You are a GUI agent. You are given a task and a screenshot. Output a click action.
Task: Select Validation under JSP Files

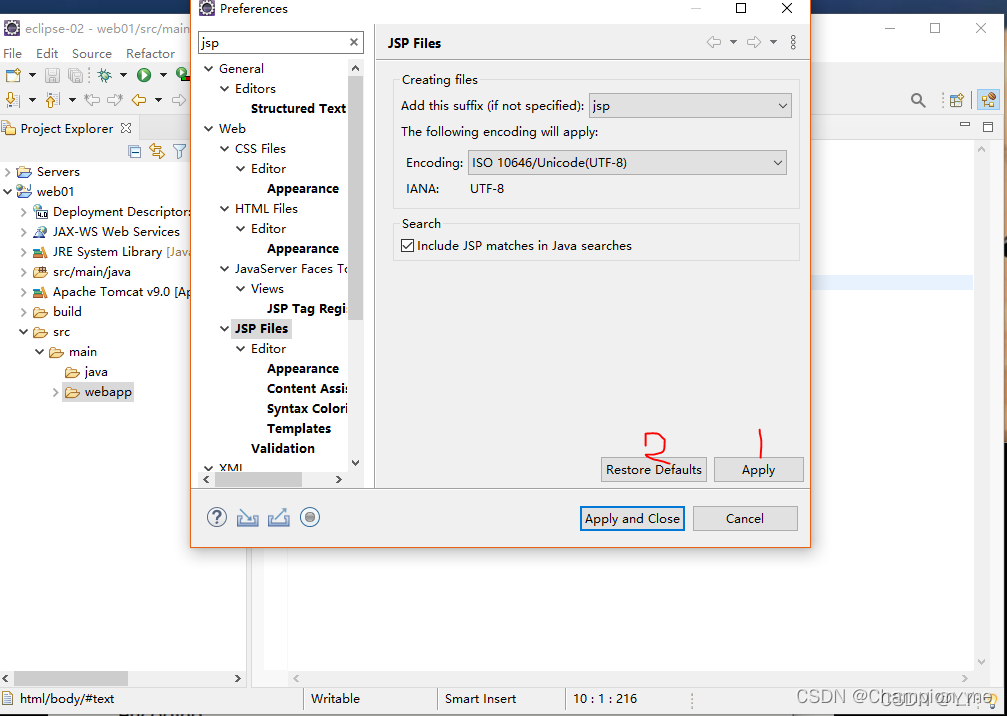(x=283, y=449)
